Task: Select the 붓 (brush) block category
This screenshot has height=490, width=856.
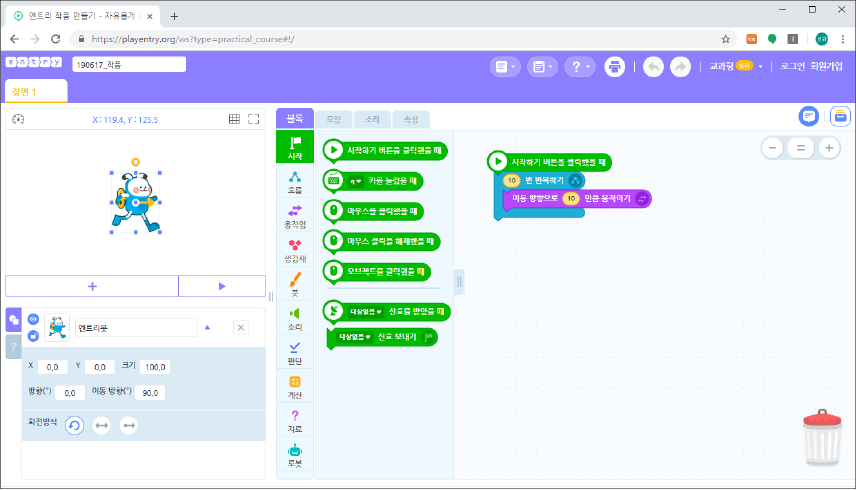Action: pos(295,283)
